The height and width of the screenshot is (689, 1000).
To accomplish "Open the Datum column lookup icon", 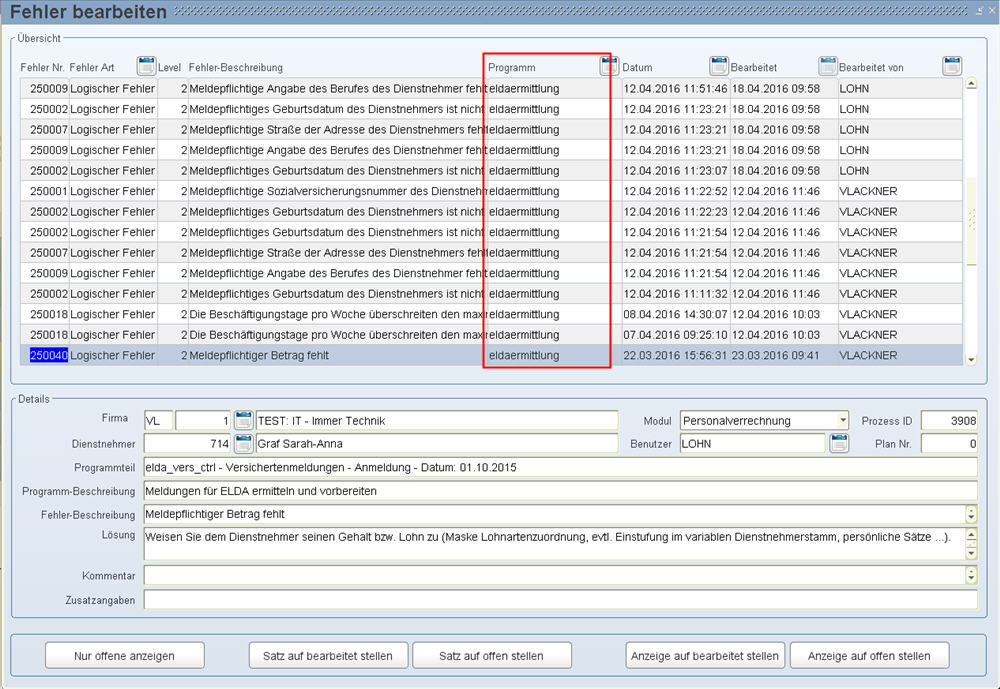I will tap(719, 67).
